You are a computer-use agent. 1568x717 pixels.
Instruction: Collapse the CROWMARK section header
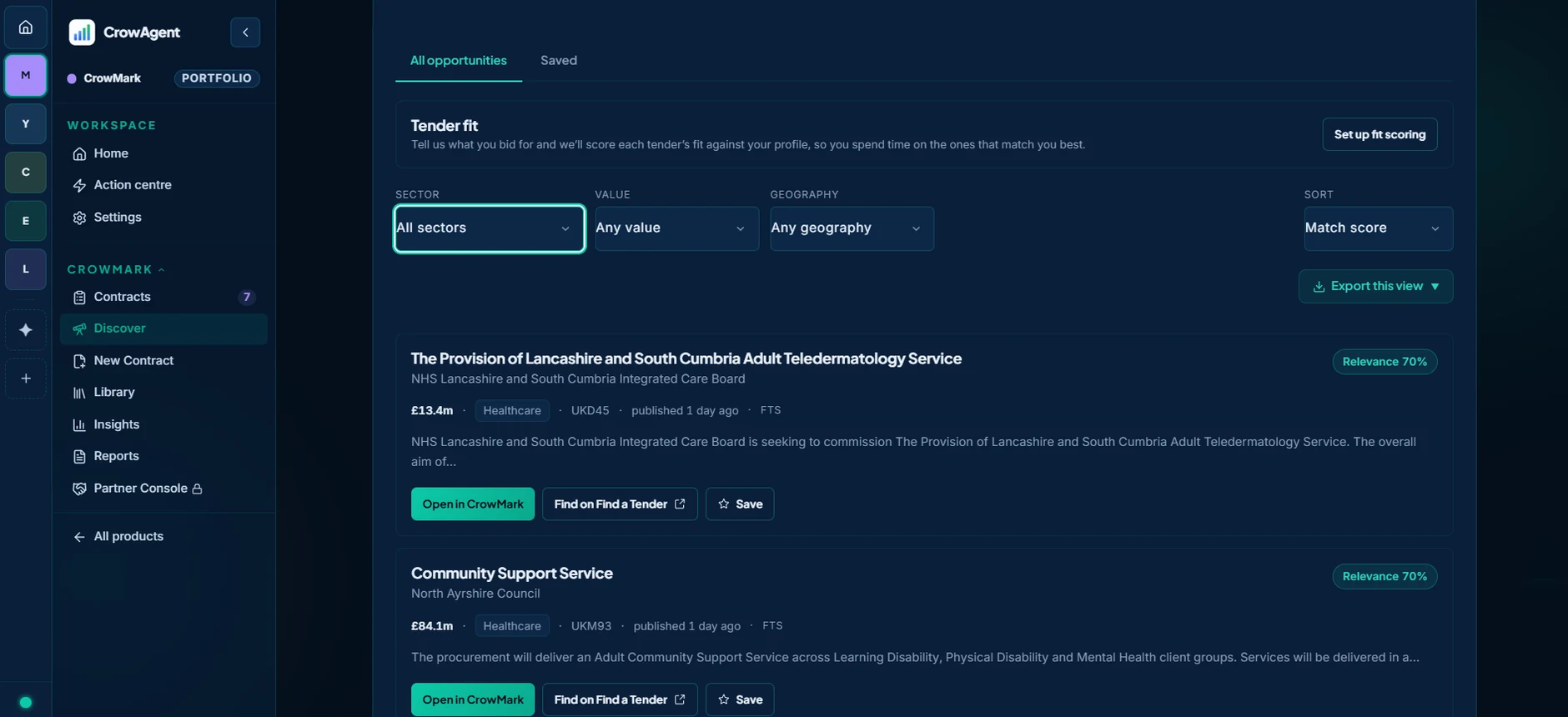click(116, 270)
